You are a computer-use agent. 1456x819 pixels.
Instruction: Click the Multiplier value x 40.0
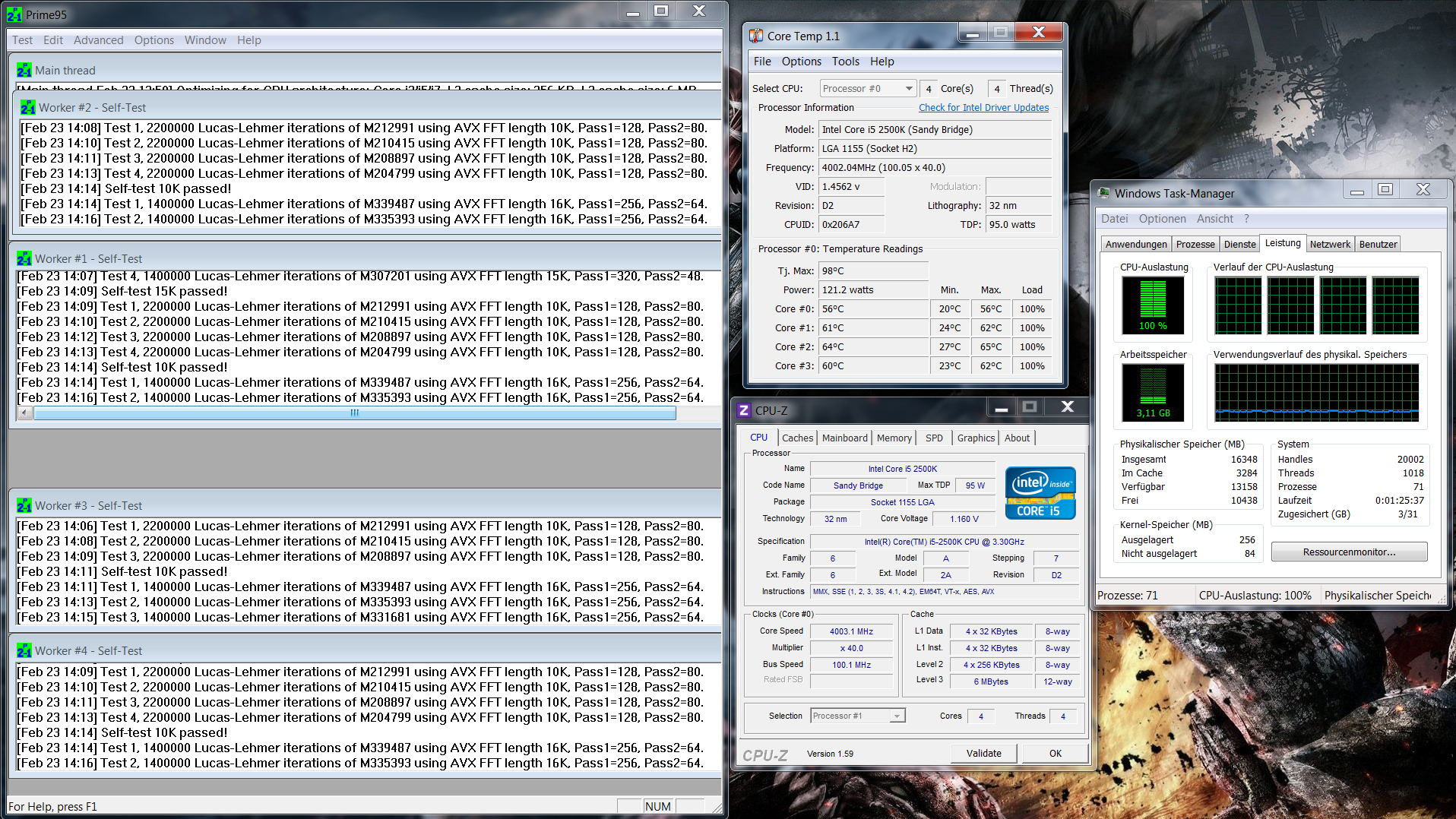[x=851, y=648]
